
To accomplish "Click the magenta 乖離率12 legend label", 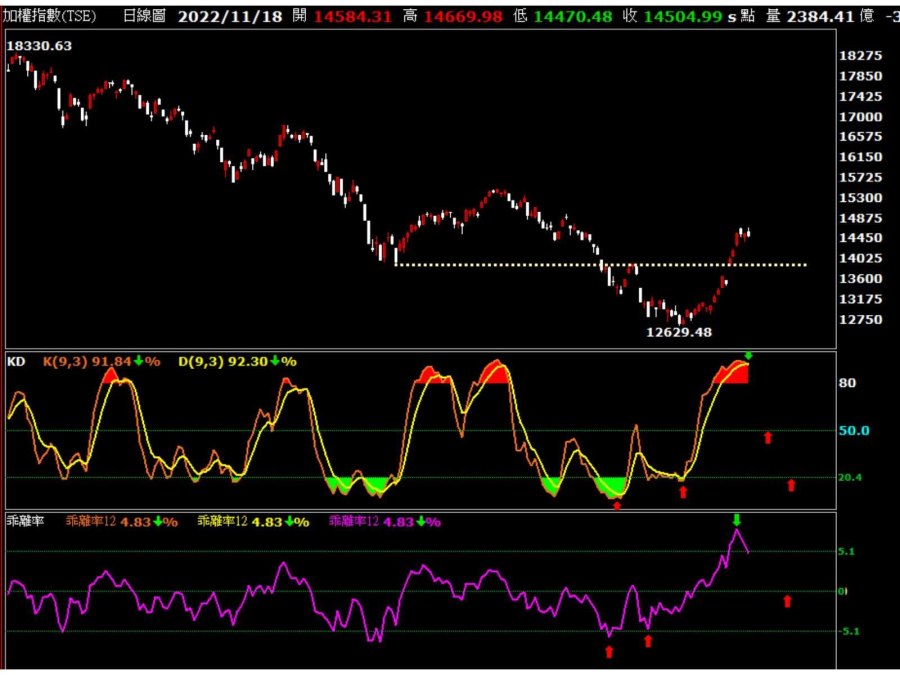I will 354,521.
